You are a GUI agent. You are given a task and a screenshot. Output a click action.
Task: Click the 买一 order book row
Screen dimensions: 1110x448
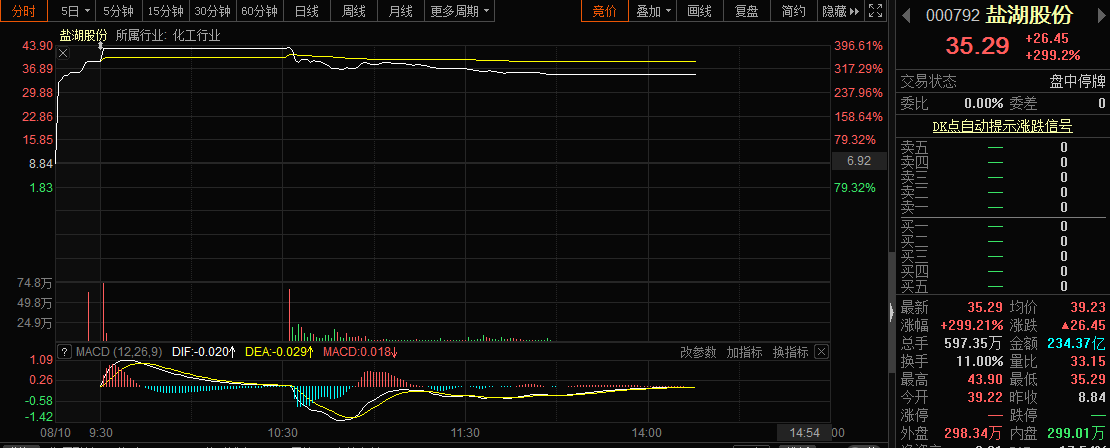pos(1002,226)
